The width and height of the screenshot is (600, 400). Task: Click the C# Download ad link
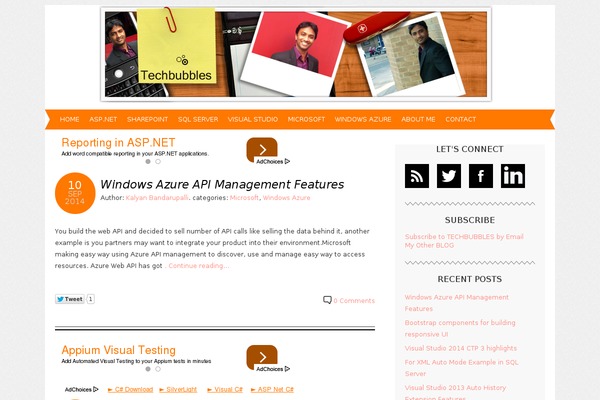coord(130,389)
